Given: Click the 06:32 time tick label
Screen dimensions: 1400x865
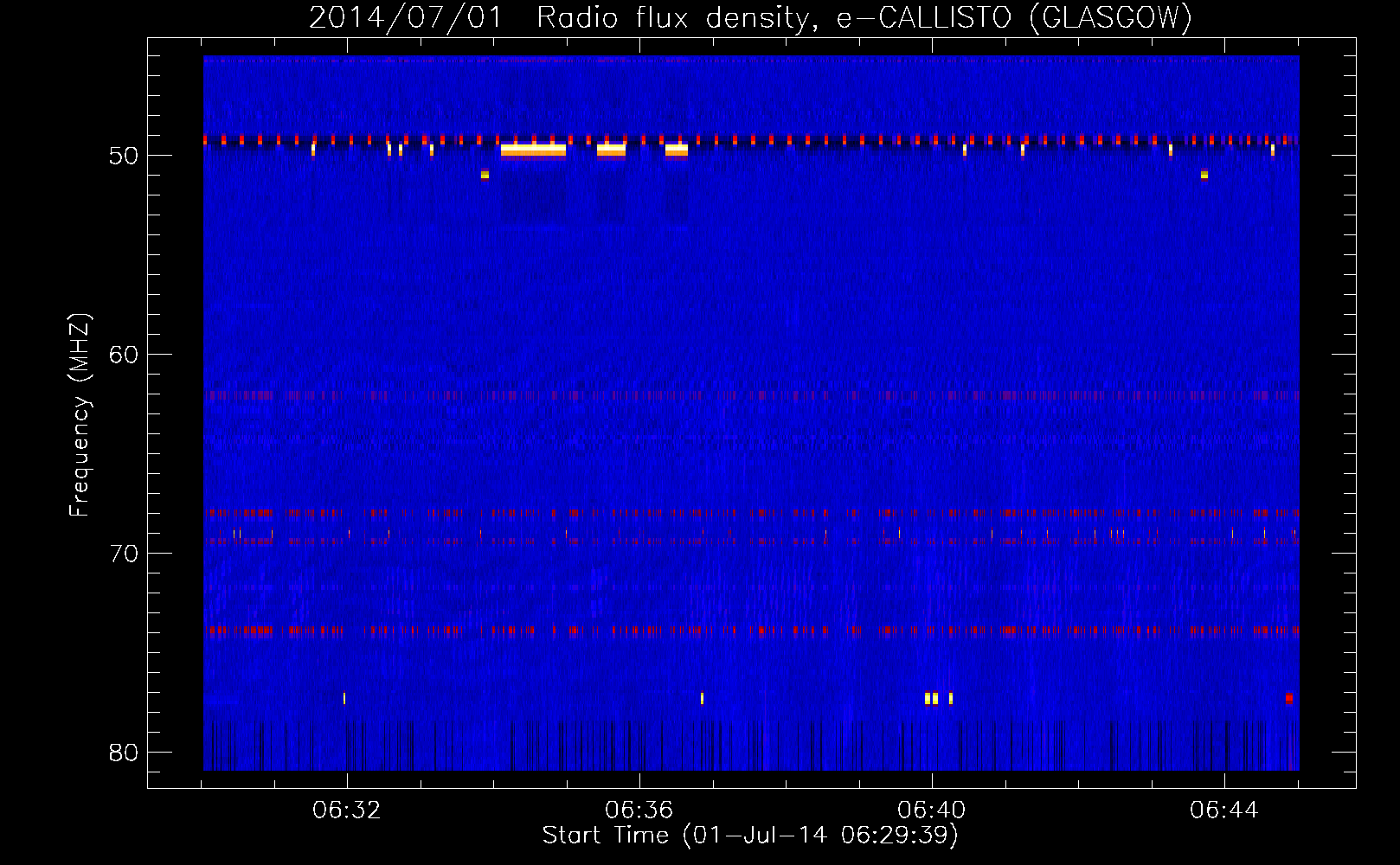Looking at the screenshot, I should pos(347,811).
